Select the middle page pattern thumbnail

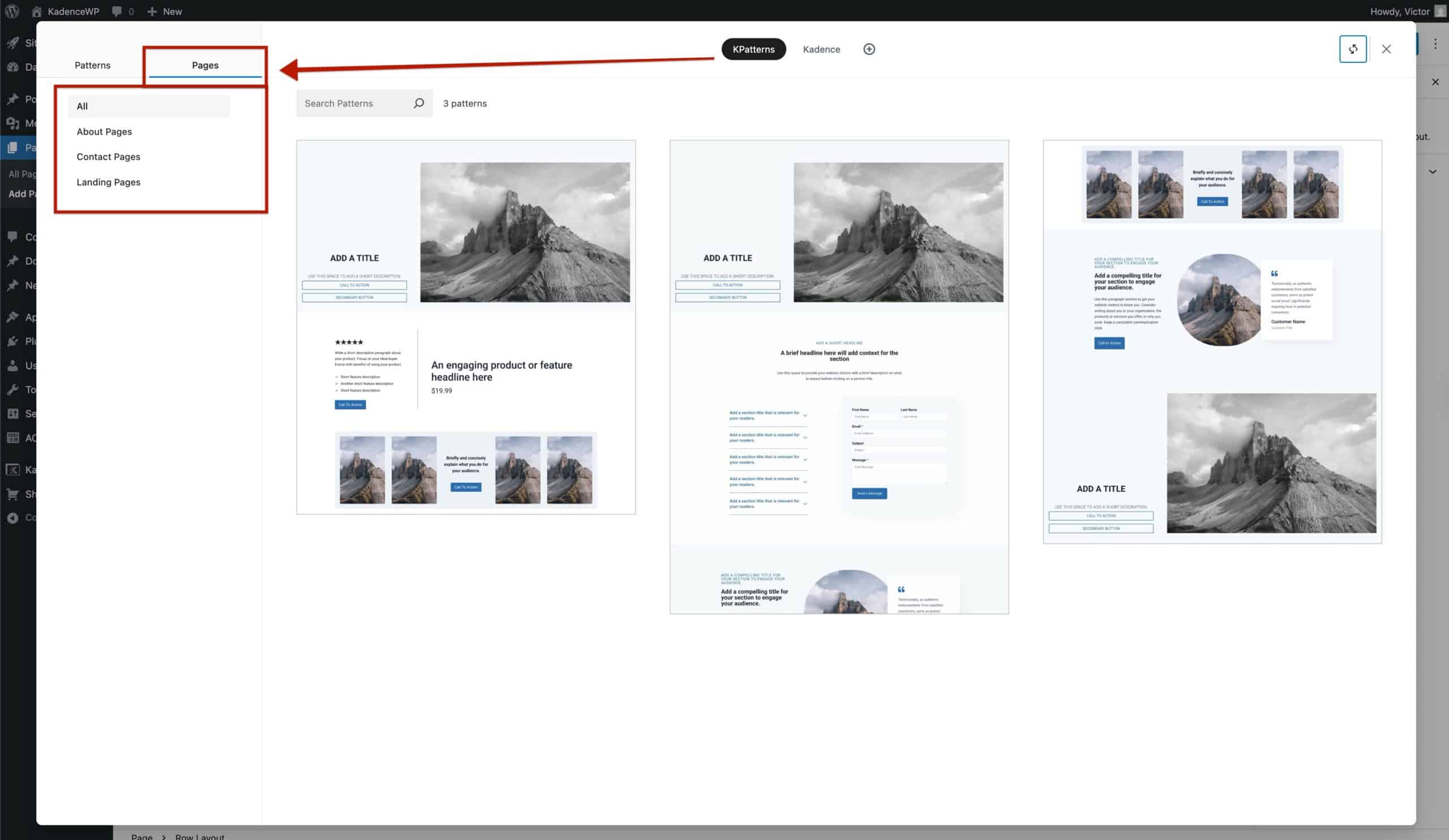pos(838,376)
